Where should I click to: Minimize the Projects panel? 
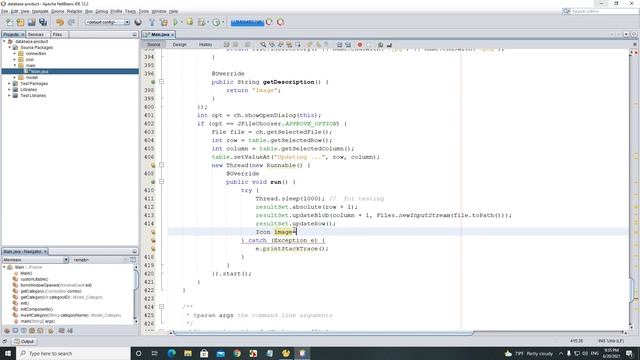134,35
